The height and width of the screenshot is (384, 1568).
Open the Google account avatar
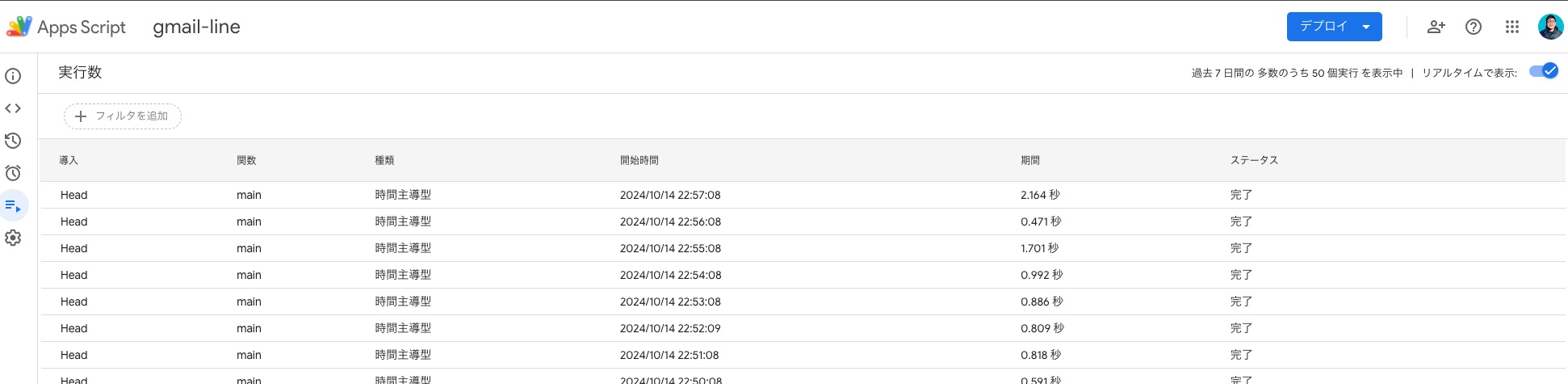coord(1550,27)
